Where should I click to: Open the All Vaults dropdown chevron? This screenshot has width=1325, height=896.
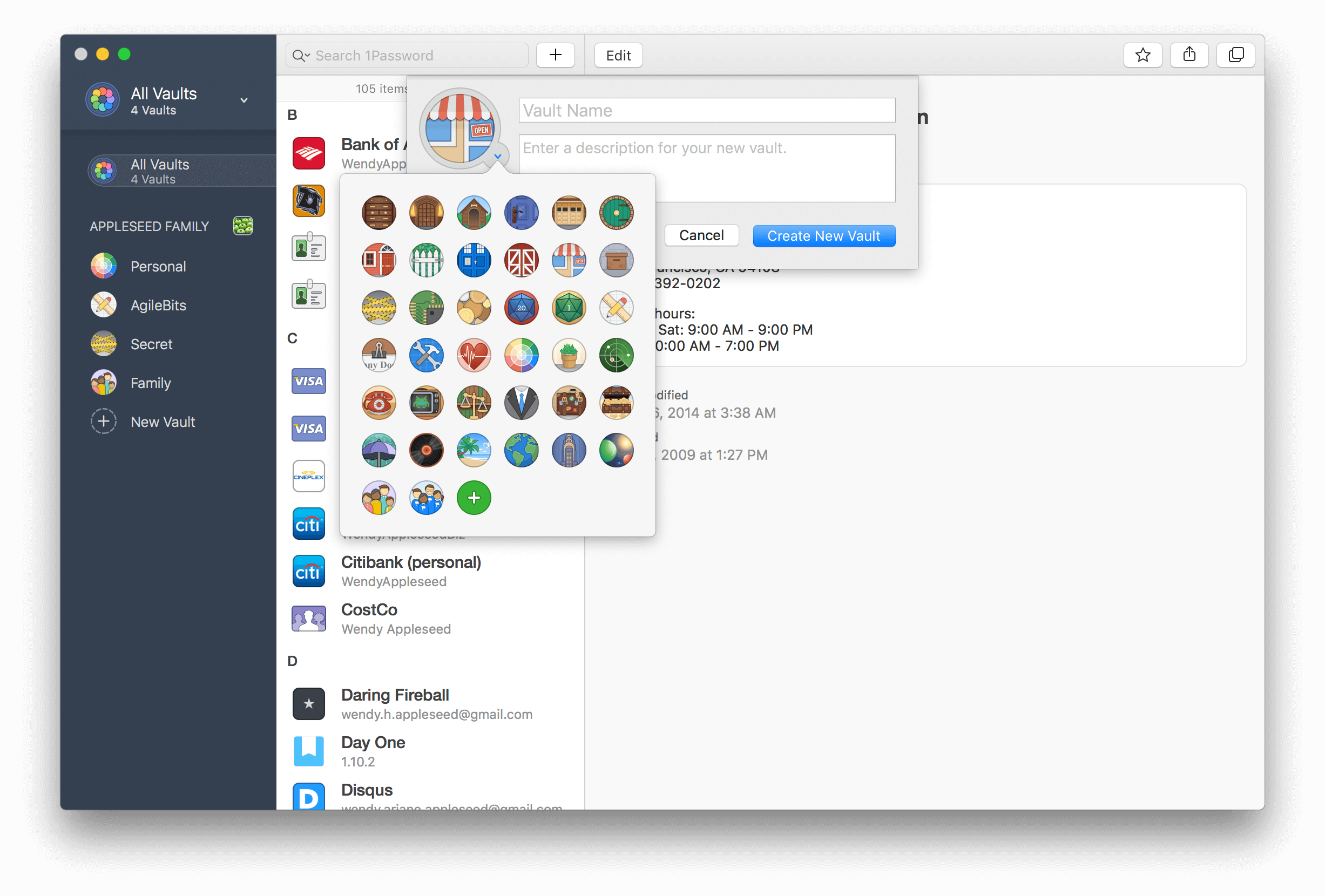244,100
